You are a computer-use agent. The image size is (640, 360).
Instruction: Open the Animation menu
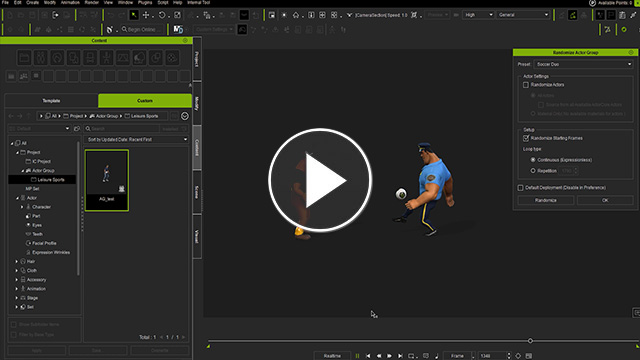70,2
